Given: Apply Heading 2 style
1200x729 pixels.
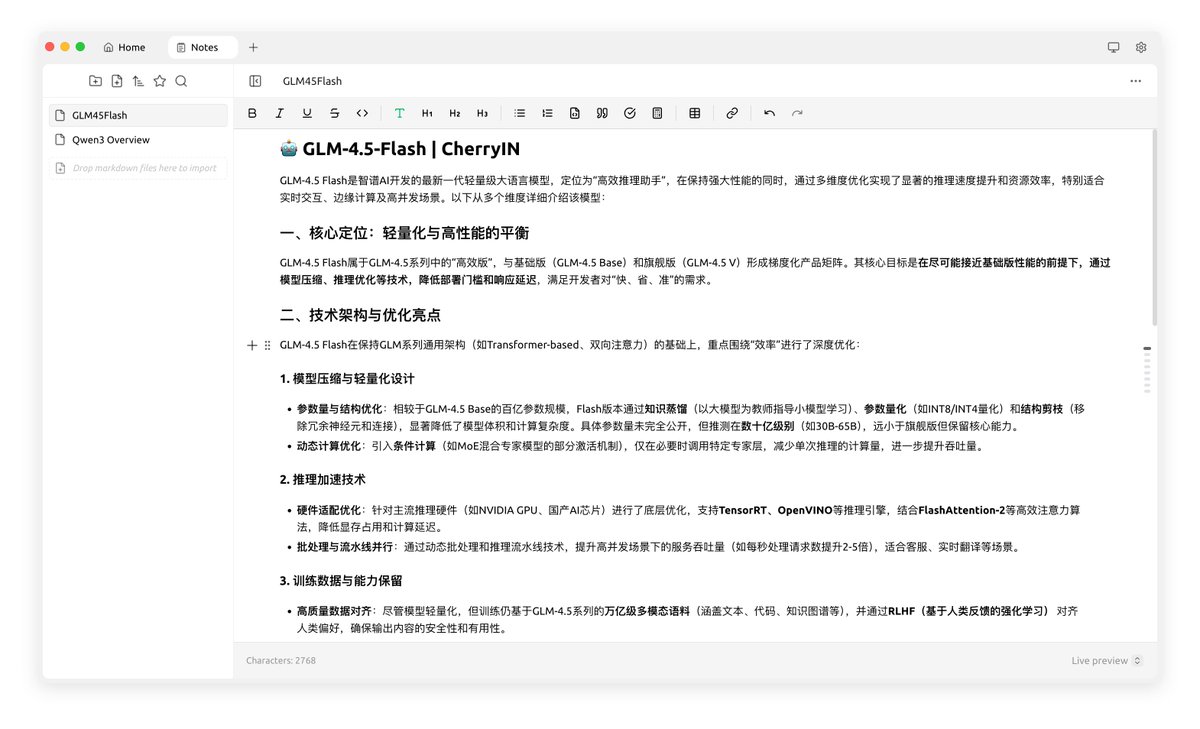Looking at the screenshot, I should point(454,113).
